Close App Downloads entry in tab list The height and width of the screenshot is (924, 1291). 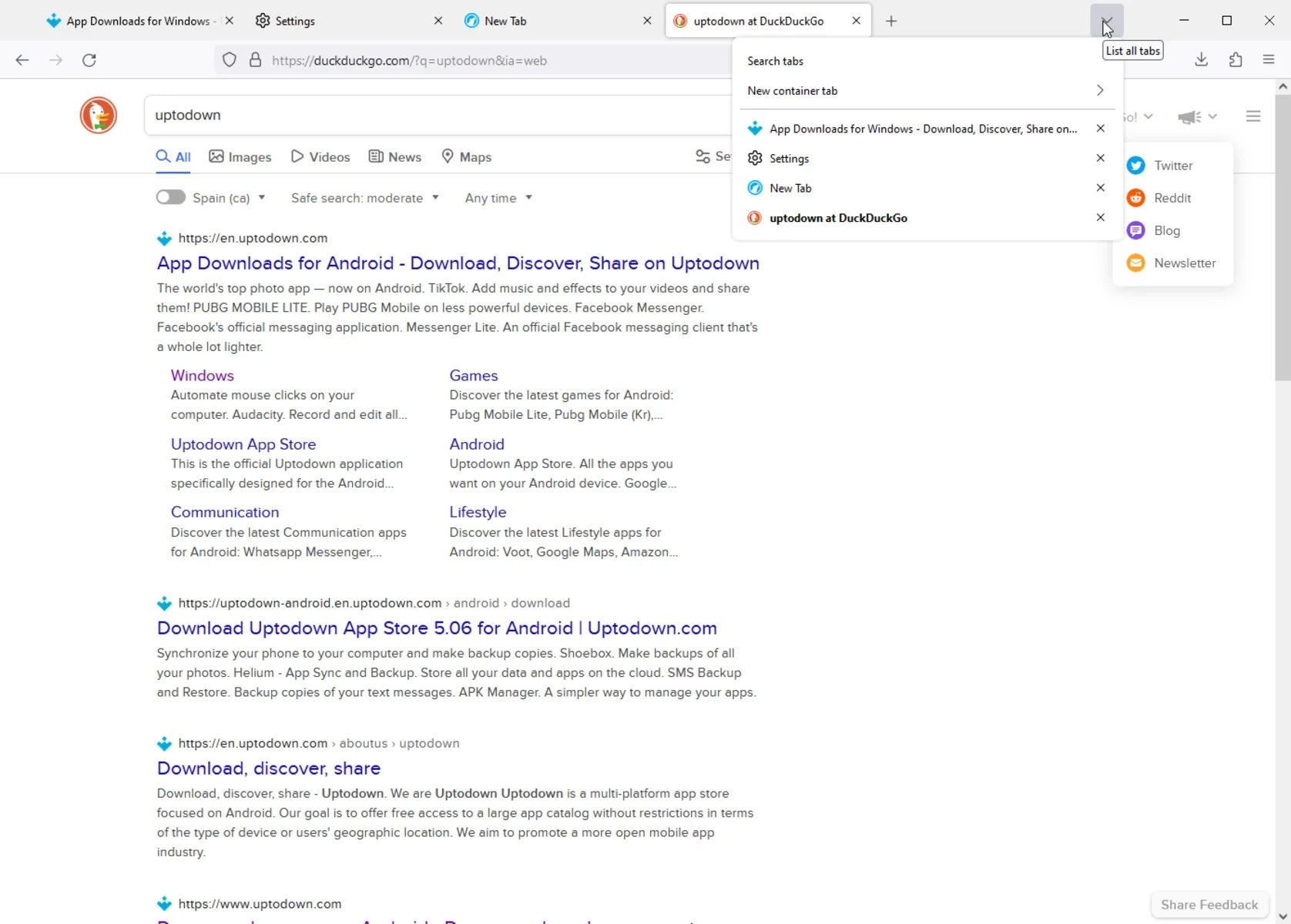tap(1101, 129)
